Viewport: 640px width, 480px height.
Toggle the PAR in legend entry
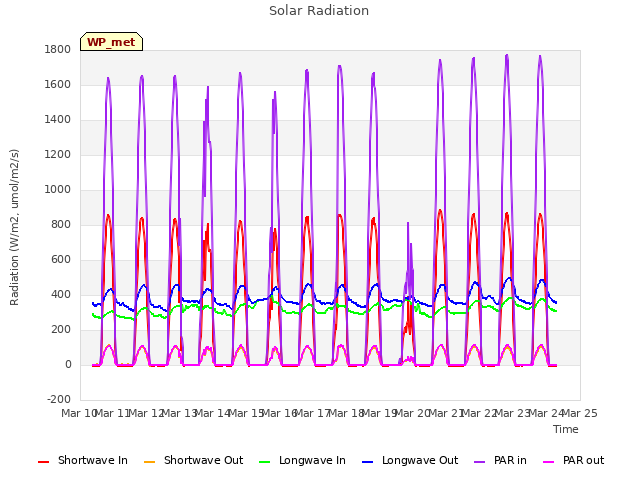coord(500,460)
